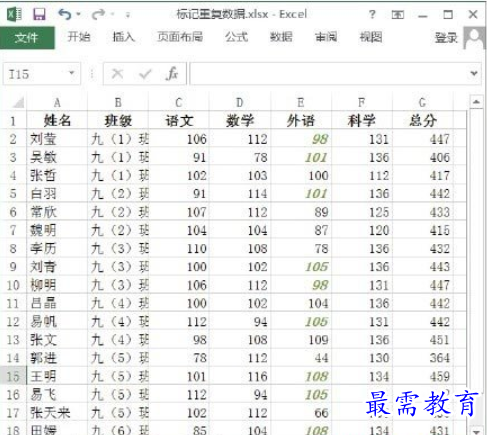Expand the Name Box dropdown

(x=71, y=73)
